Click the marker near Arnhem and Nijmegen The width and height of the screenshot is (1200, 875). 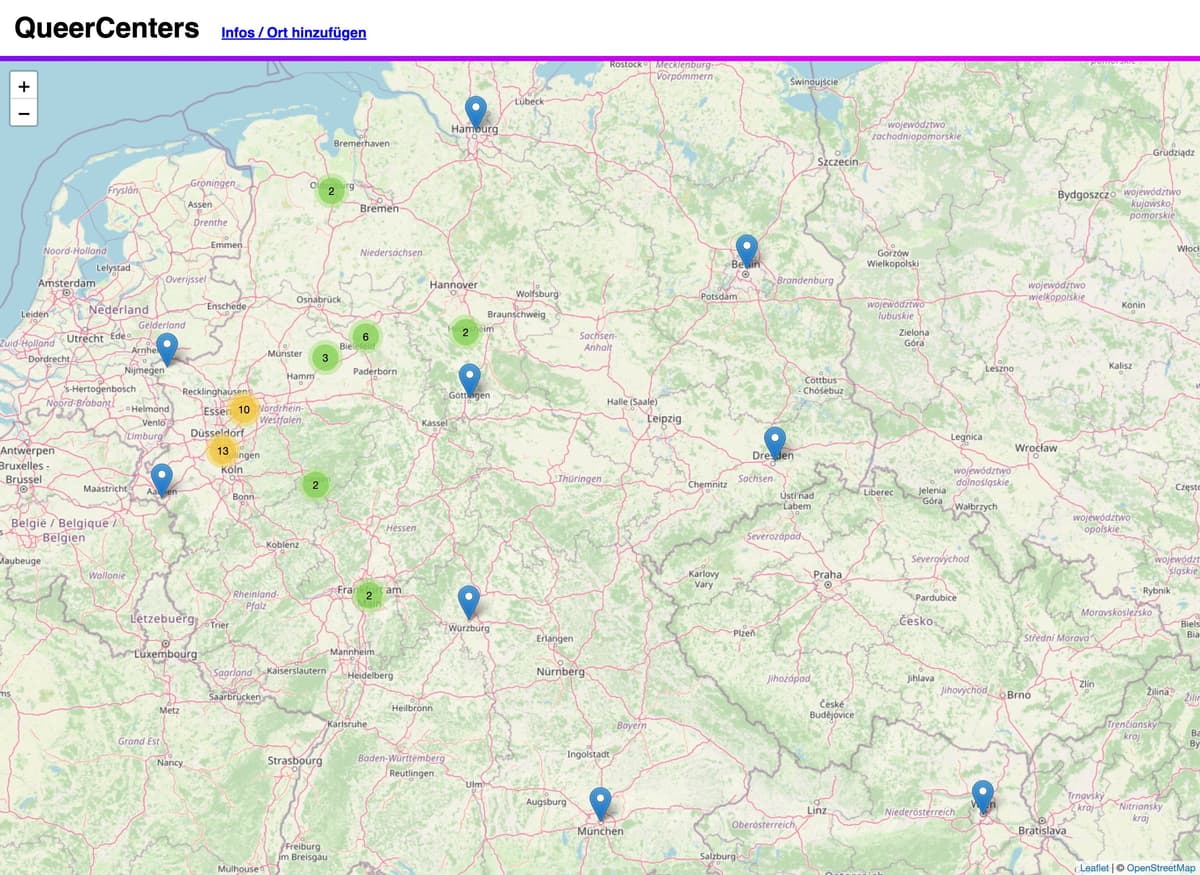[168, 347]
